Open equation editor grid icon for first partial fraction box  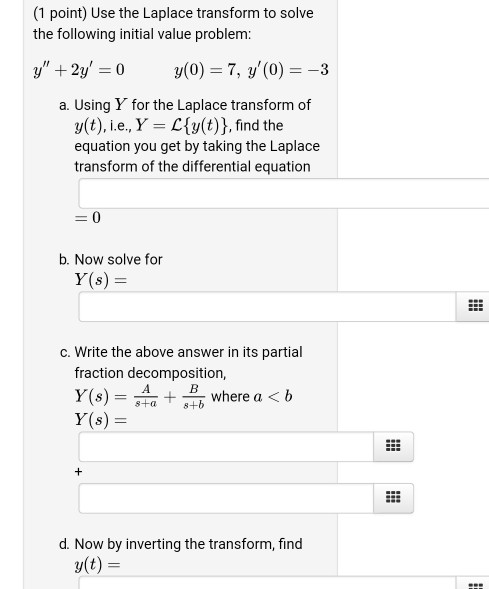[393, 446]
